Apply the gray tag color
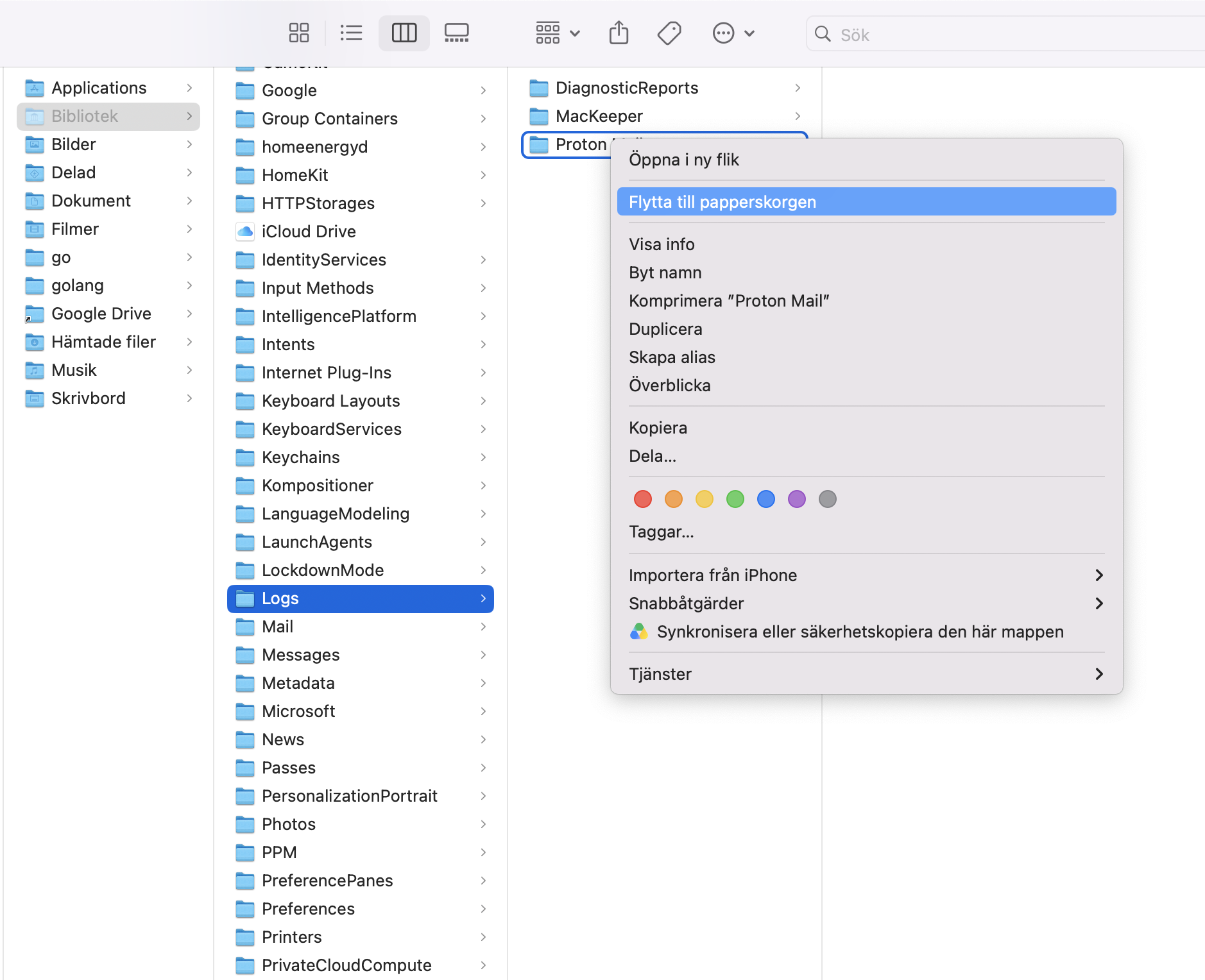Screen dimensions: 1205x980 828,499
